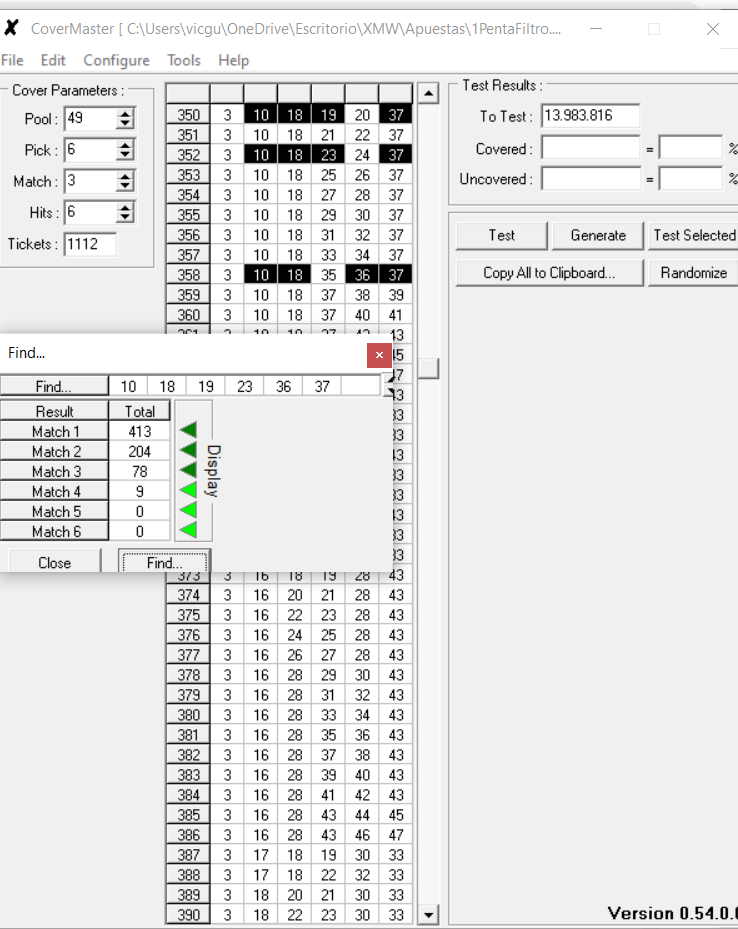Display Match 4 results with green arrow
Viewport: 738px width, 929px height.
pyautogui.click(x=188, y=491)
